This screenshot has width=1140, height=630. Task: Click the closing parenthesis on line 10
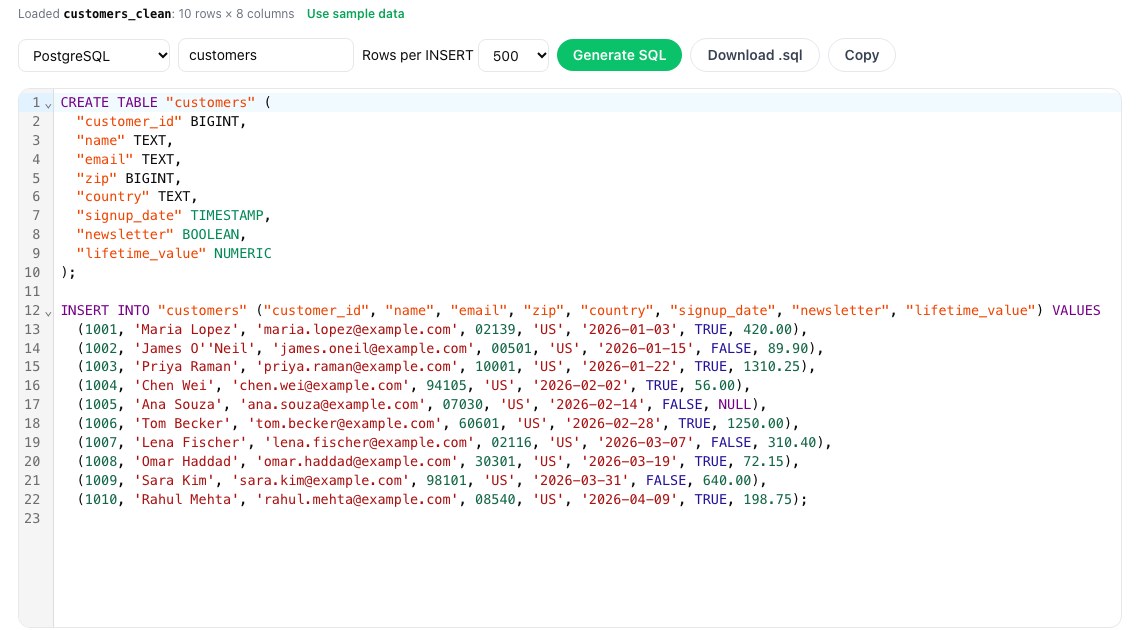click(x=65, y=272)
